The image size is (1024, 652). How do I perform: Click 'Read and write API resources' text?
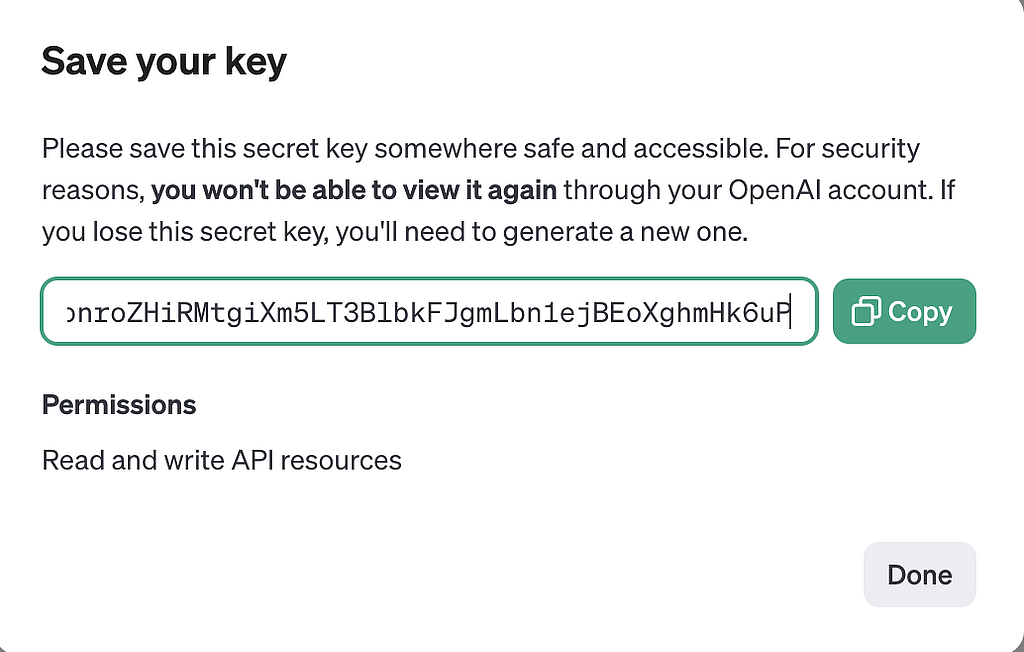tap(221, 460)
